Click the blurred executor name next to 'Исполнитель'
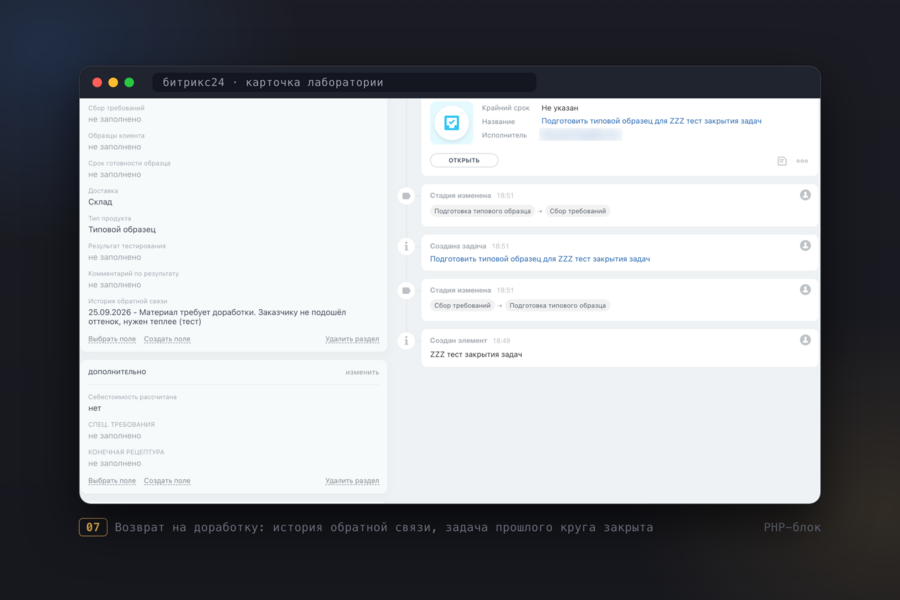The width and height of the screenshot is (900, 600). pyautogui.click(x=580, y=135)
